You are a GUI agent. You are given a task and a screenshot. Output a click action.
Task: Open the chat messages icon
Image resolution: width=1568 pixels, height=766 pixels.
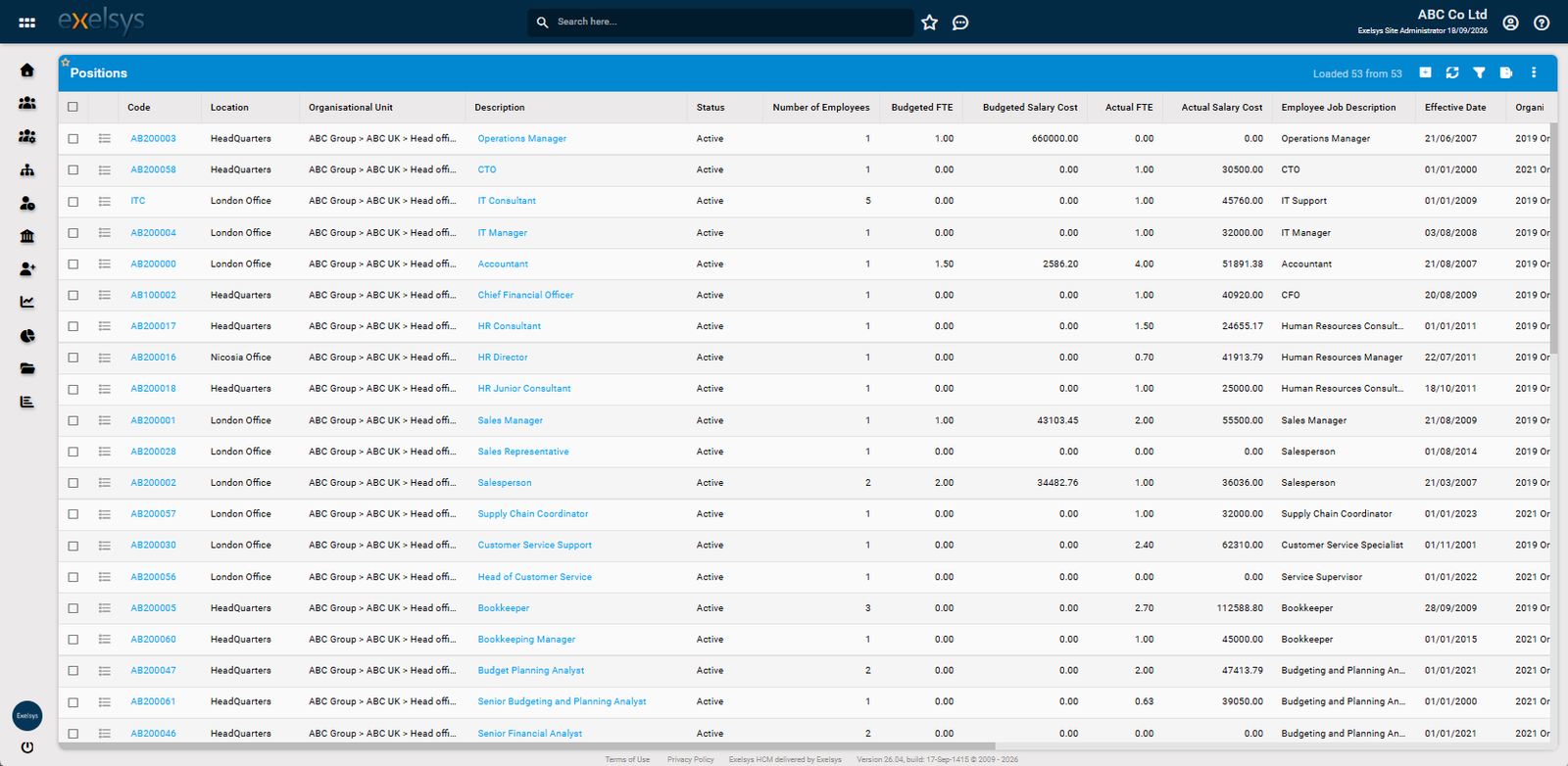(x=960, y=23)
